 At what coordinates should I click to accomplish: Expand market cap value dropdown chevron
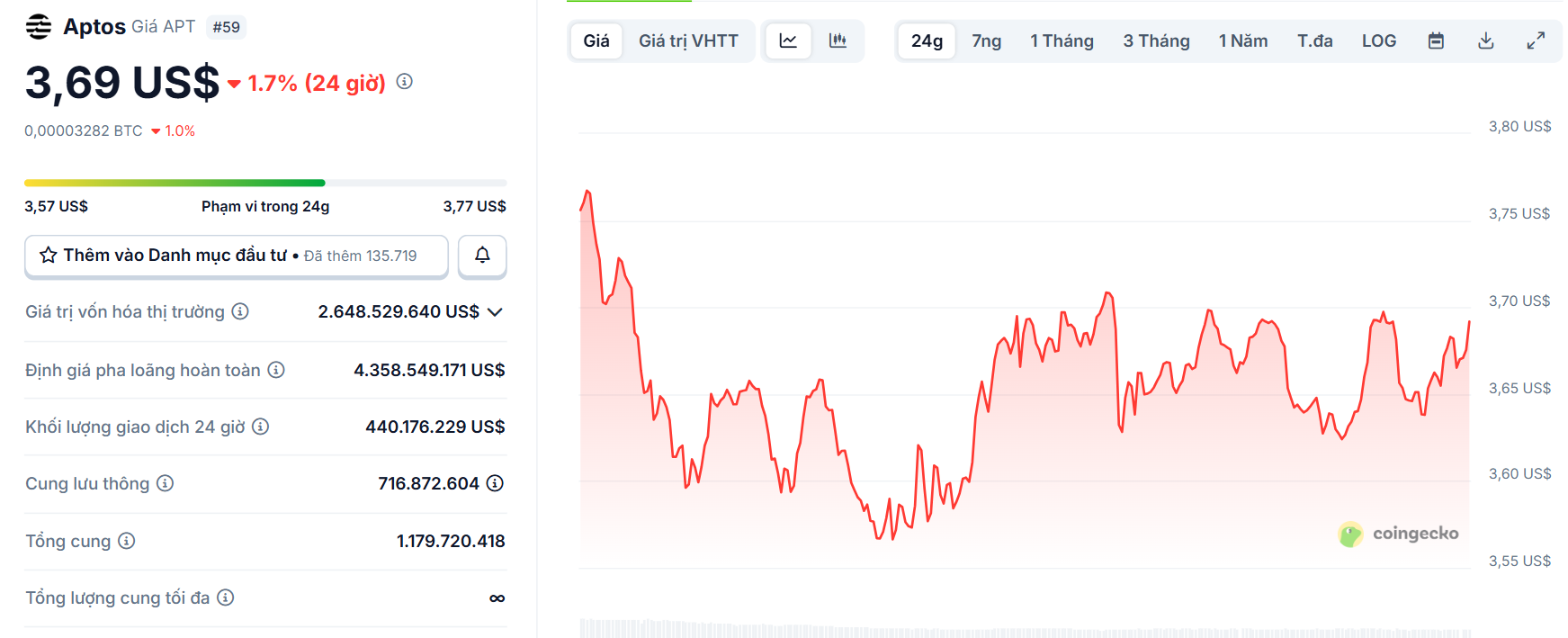(x=495, y=312)
